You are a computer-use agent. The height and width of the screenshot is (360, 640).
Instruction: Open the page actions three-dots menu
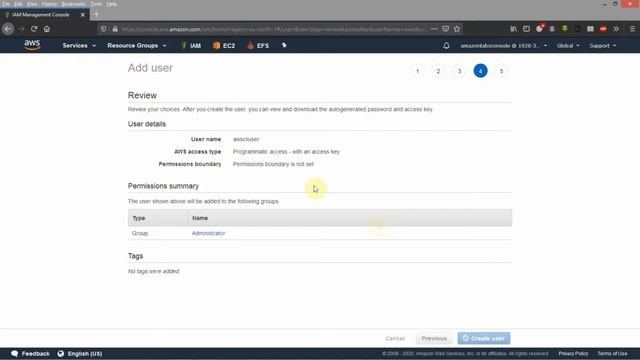[434, 29]
